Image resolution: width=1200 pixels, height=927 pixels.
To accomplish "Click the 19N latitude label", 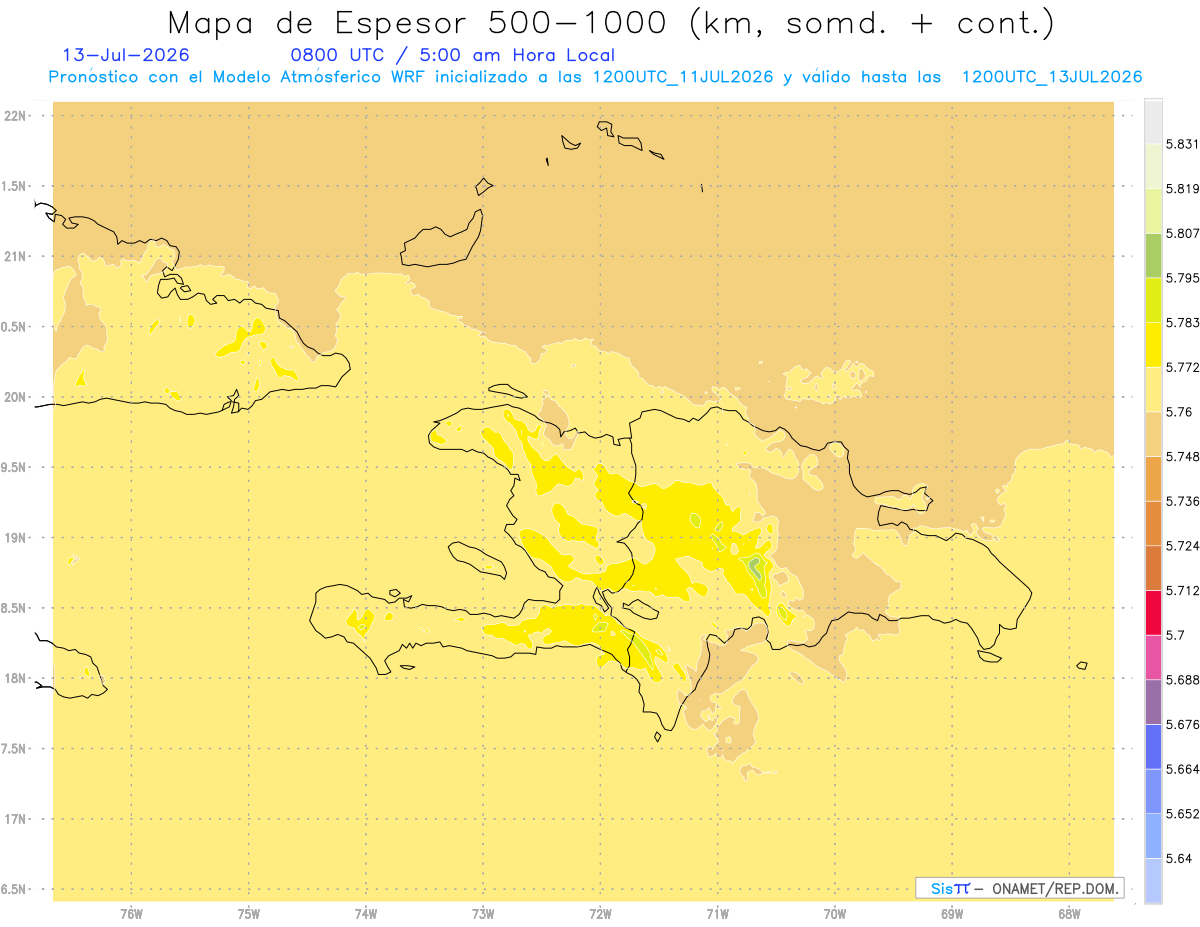I will coord(14,537).
